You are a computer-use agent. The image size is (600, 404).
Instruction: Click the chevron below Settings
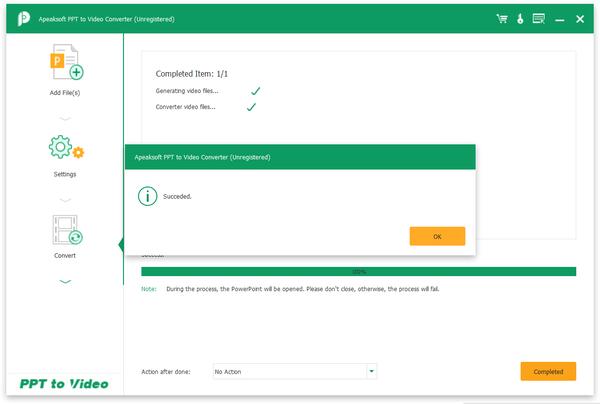65,200
